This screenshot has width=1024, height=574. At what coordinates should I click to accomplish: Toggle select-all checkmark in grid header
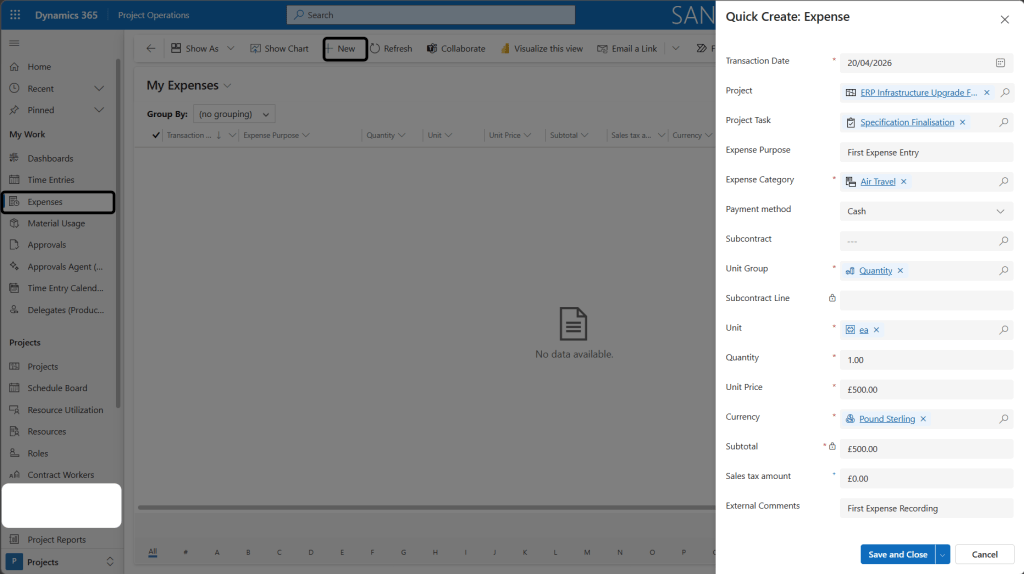[x=156, y=135]
